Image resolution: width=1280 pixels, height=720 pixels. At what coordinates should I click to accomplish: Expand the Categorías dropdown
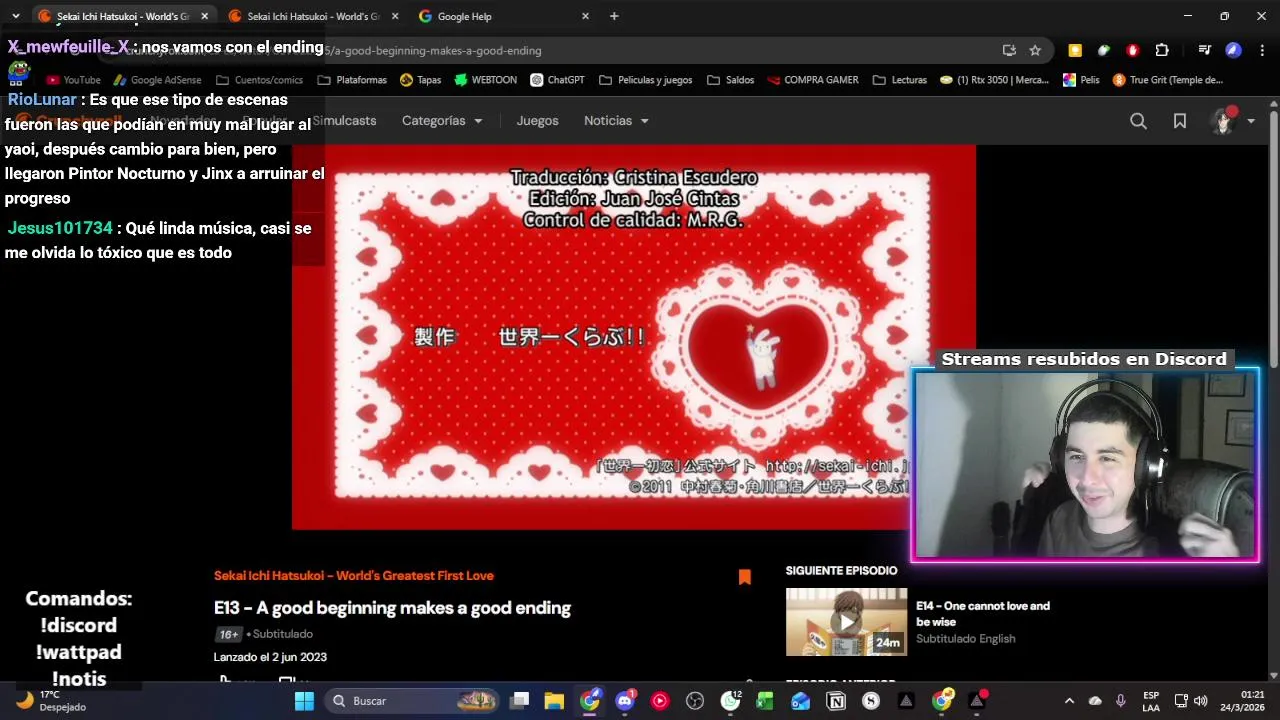pos(442,121)
